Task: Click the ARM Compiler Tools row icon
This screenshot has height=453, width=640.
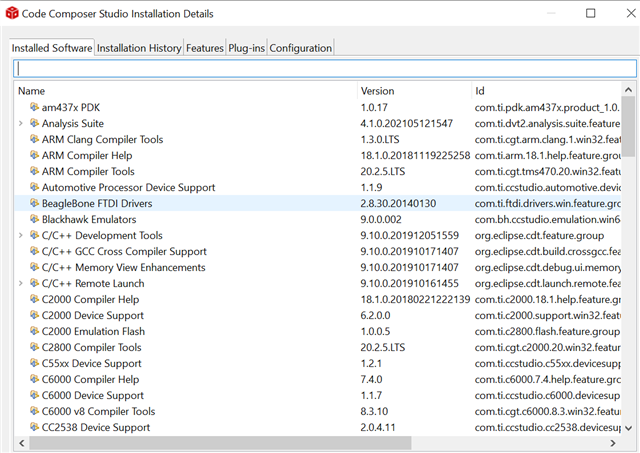Action: coord(34,171)
